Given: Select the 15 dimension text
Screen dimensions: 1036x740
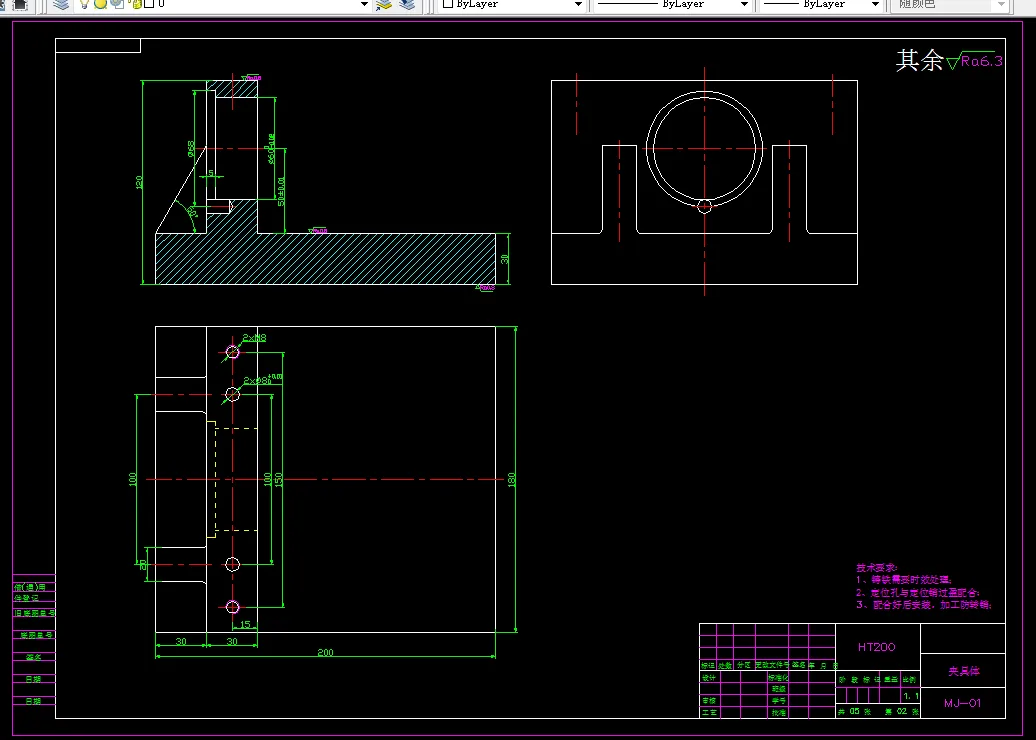Looking at the screenshot, I should click(x=245, y=624).
